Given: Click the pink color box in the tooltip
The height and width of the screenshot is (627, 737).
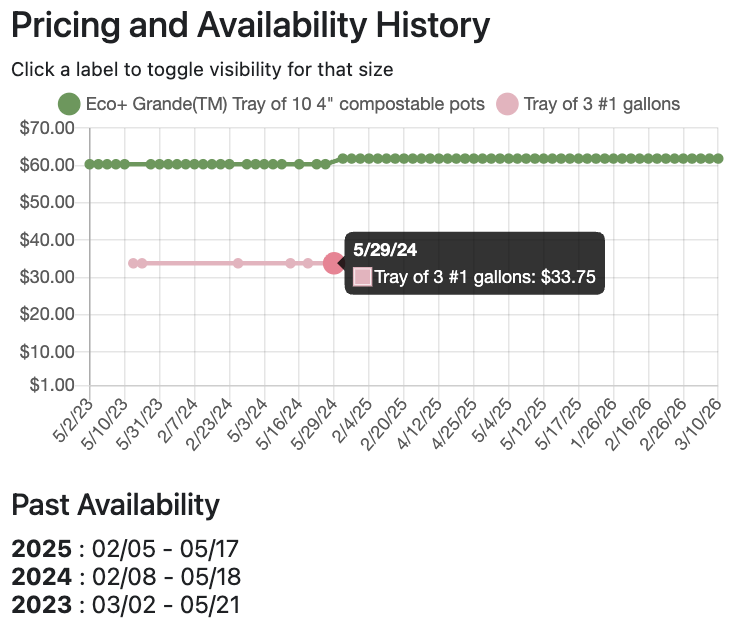Looking at the screenshot, I should [363, 278].
